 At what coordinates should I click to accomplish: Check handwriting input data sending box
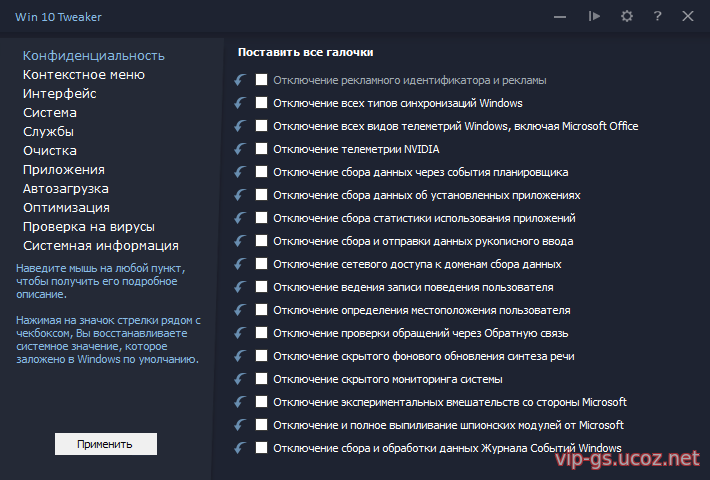[261, 240]
